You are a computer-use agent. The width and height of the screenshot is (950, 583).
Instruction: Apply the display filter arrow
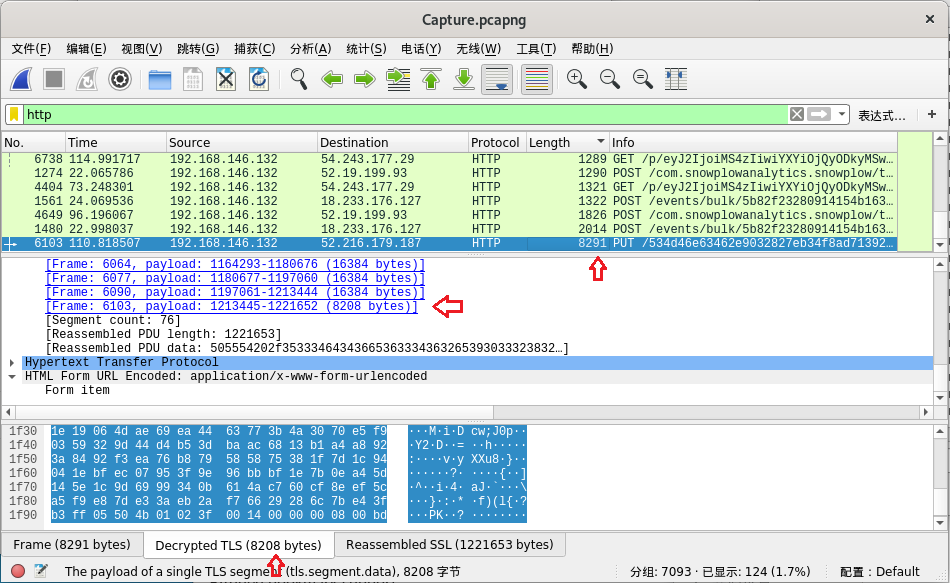(x=819, y=114)
